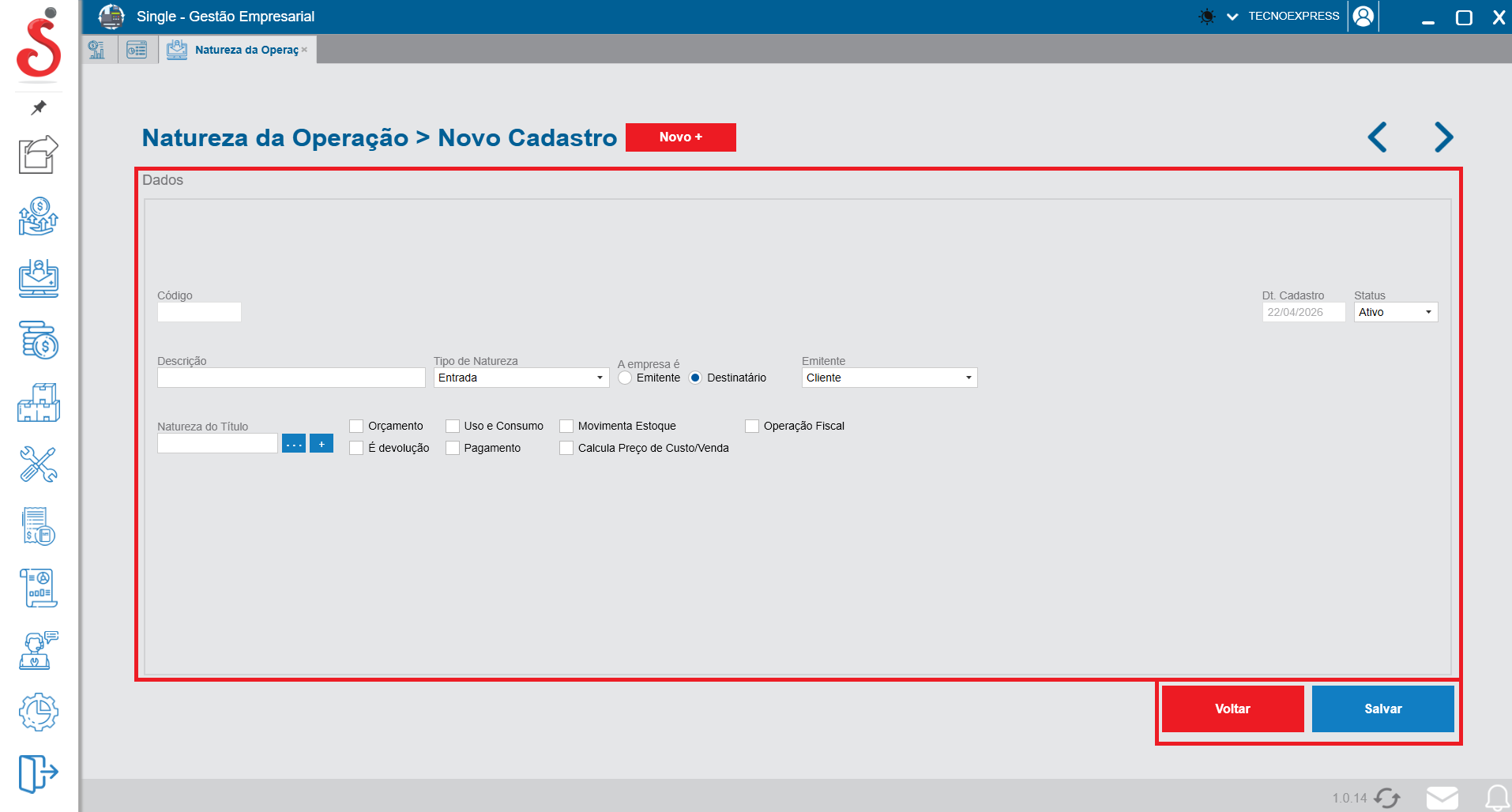Image resolution: width=1512 pixels, height=812 pixels.
Task: Enable the Movimenta Estoque checkbox
Action: [566, 426]
